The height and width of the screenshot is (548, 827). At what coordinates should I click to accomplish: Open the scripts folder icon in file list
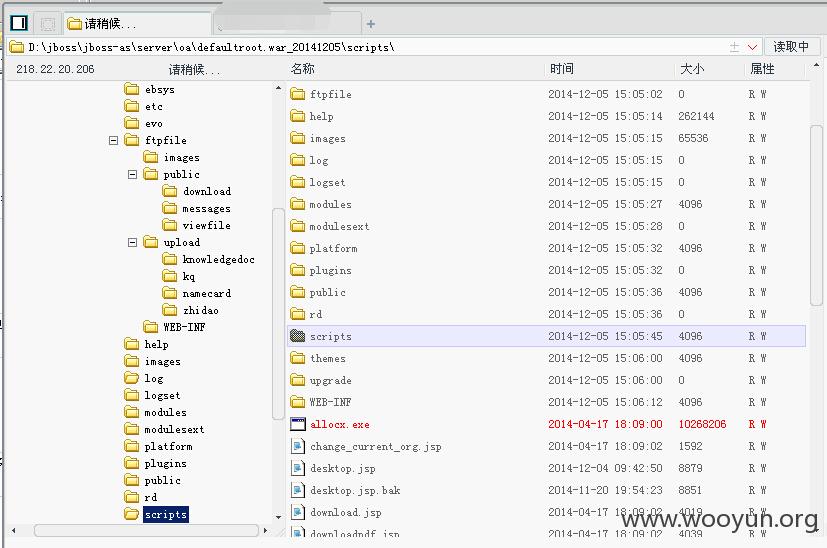(298, 336)
